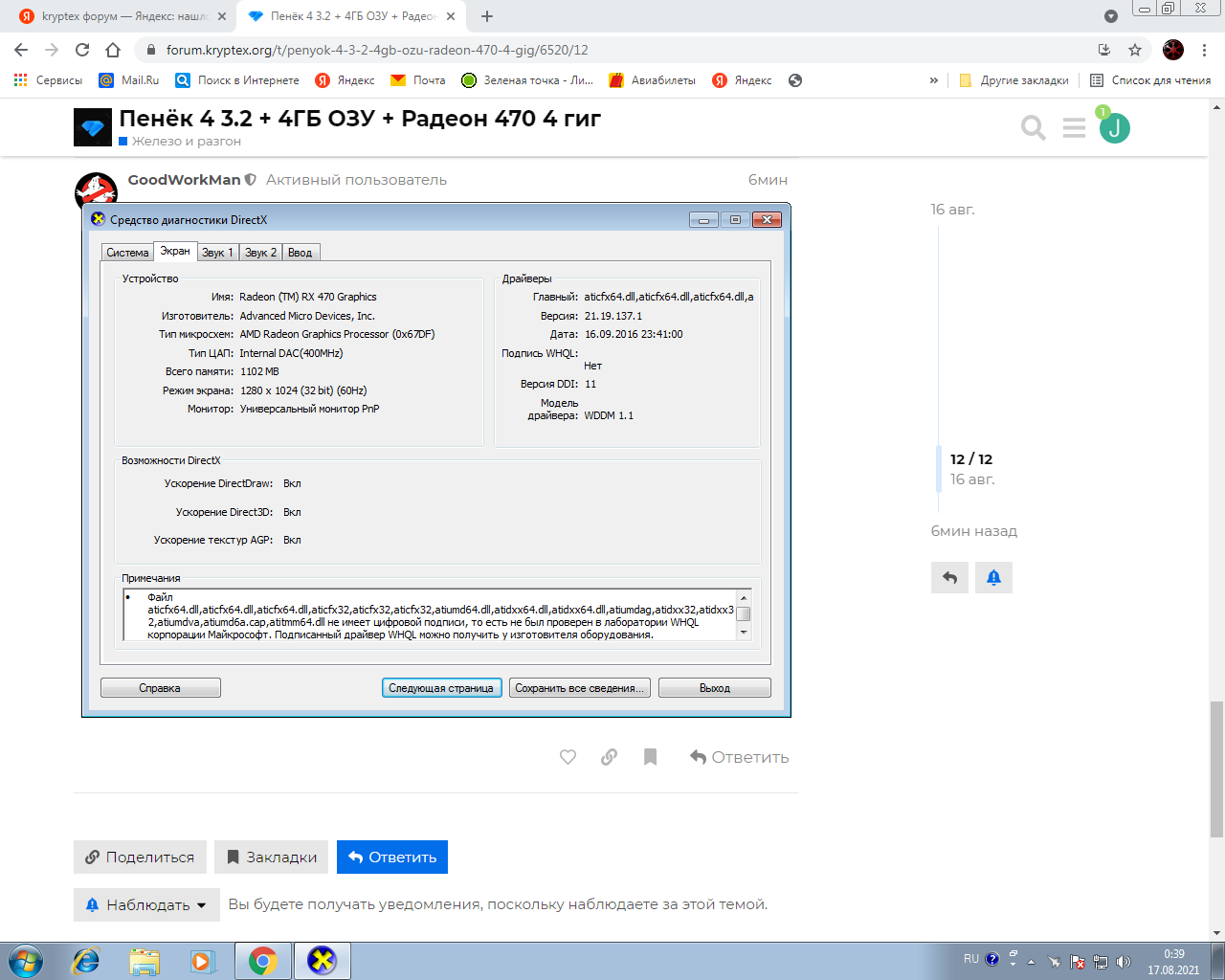This screenshot has height=980, width=1225.
Task: Go to browser home page icon
Action: click(113, 50)
